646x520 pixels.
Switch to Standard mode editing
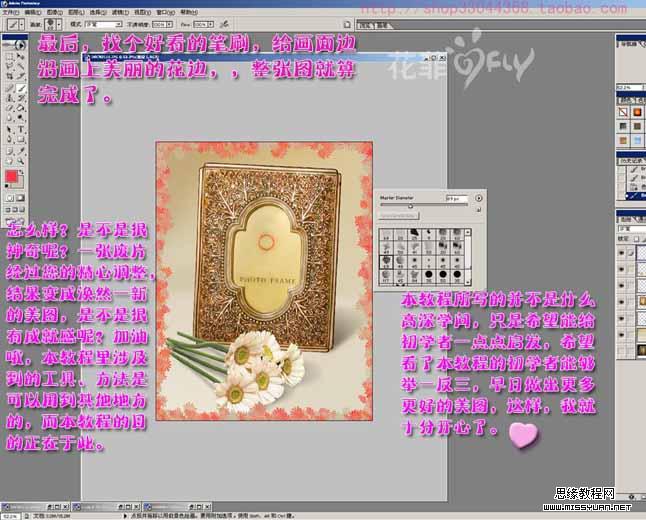click(x=10, y=198)
